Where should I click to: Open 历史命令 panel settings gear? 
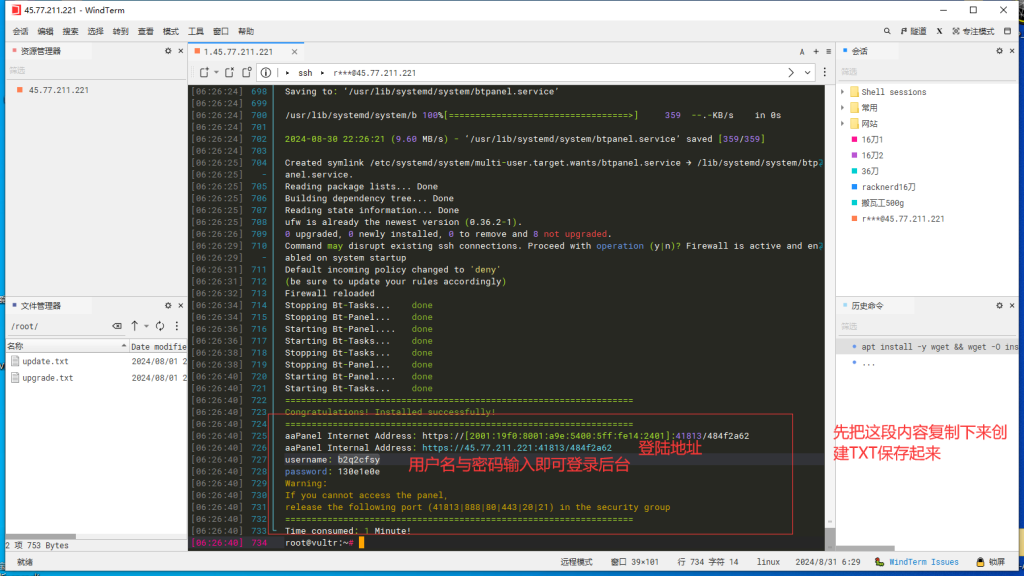pos(999,306)
